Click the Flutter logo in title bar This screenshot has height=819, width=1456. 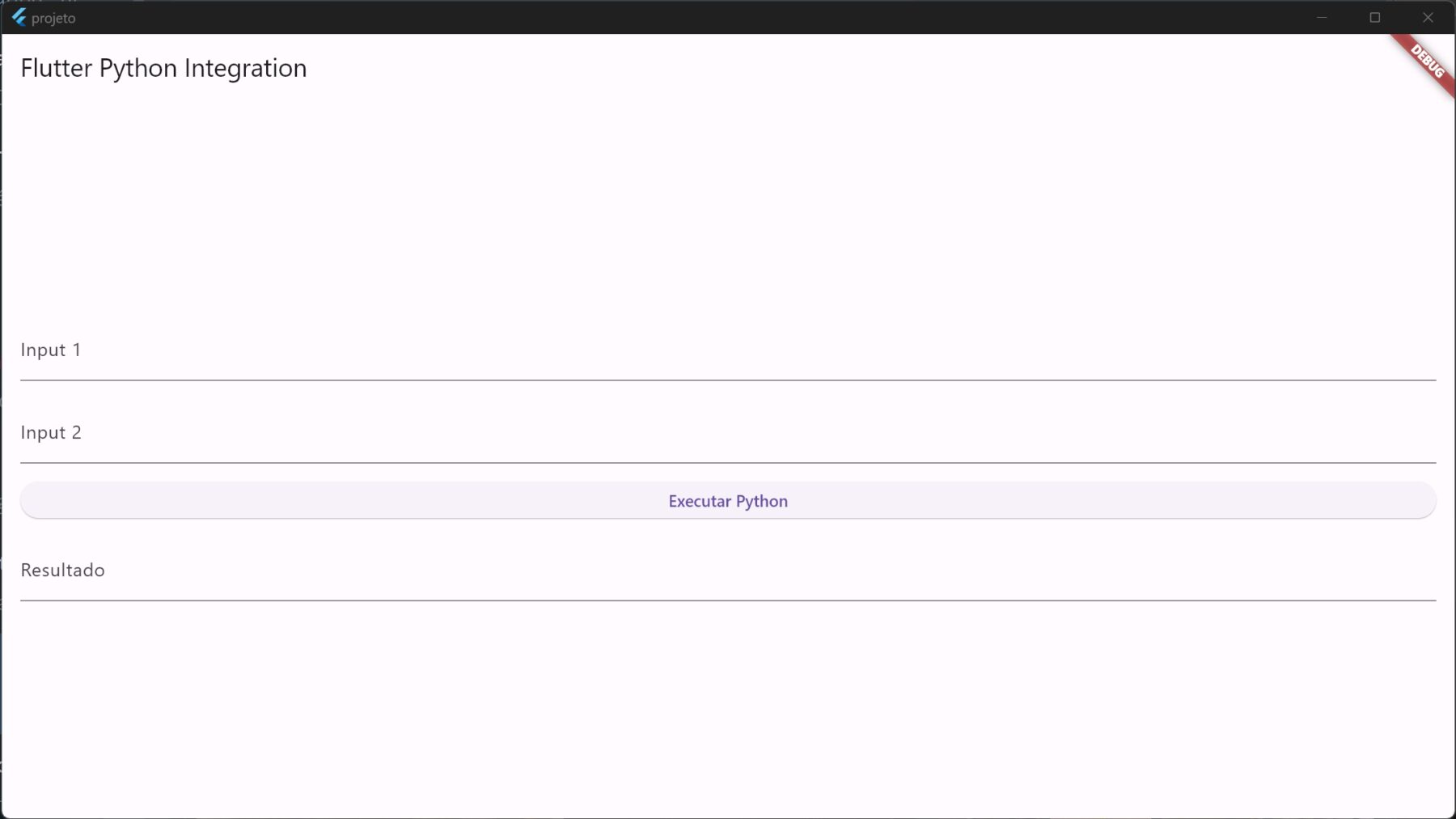point(19,17)
